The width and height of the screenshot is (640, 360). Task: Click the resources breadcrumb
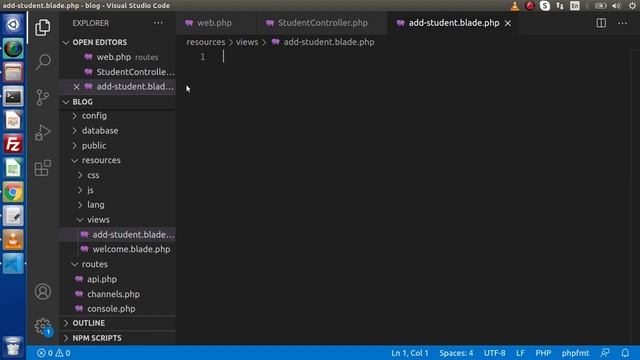(206, 42)
